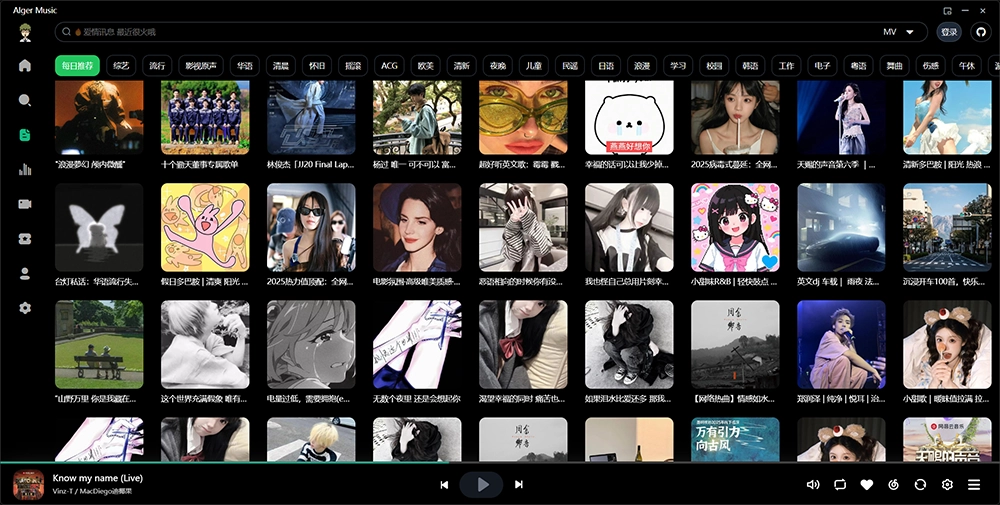Viewport: 1000px width, 505px height.
Task: Toggle the repeat play mode icon
Action: click(x=840, y=485)
